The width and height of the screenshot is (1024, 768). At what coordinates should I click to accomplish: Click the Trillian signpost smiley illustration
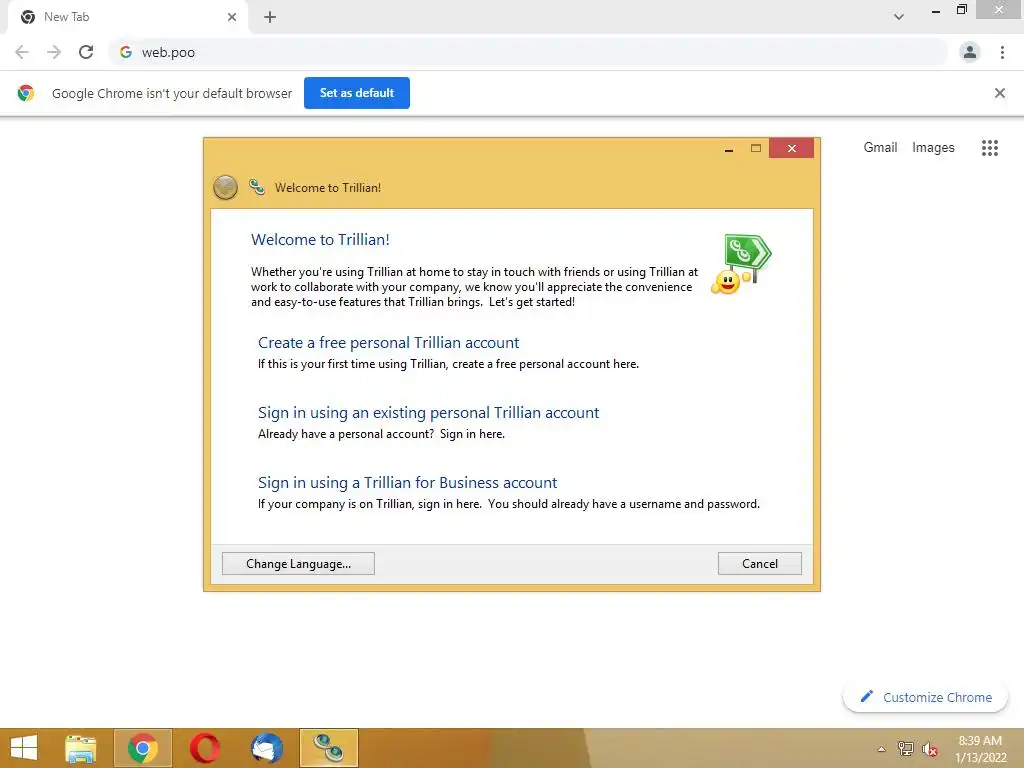coord(741,264)
